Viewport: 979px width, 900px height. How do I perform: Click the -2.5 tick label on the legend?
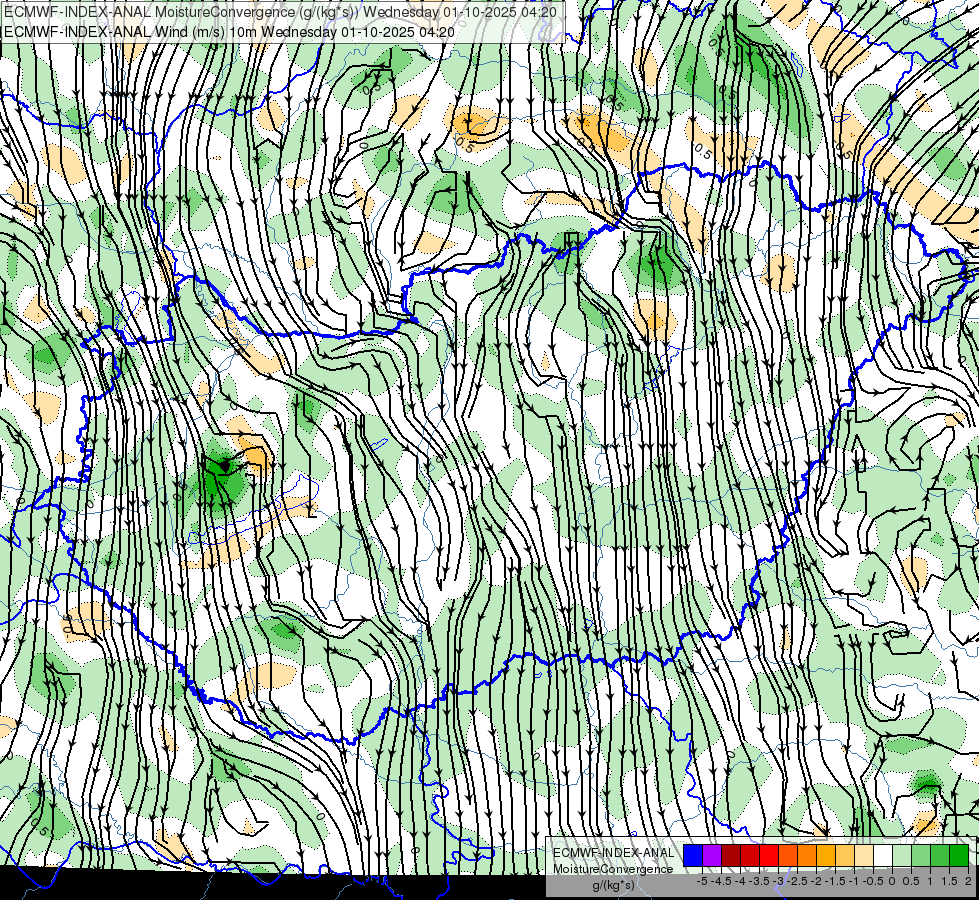tap(797, 881)
